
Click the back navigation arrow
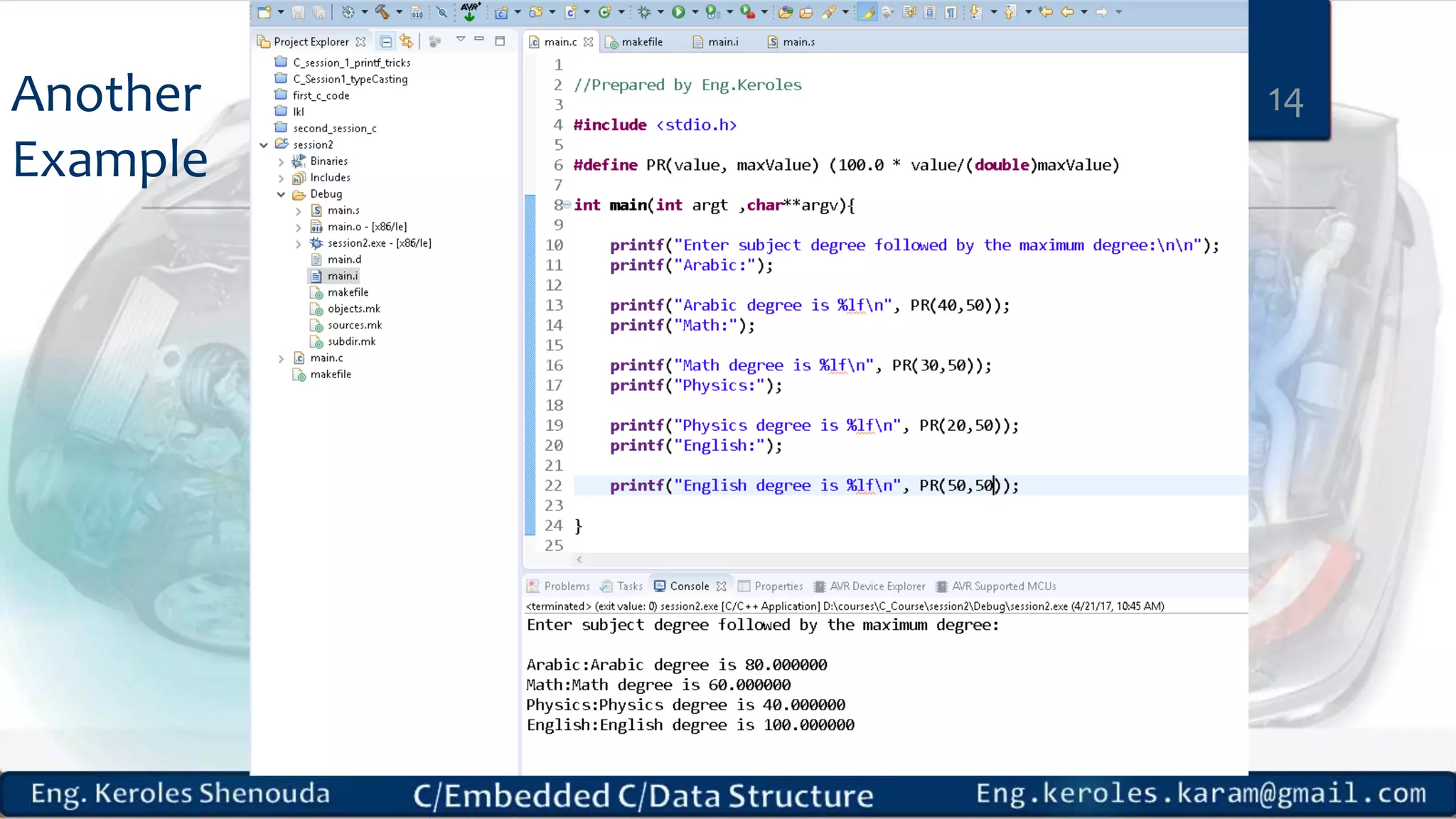coord(1067,11)
